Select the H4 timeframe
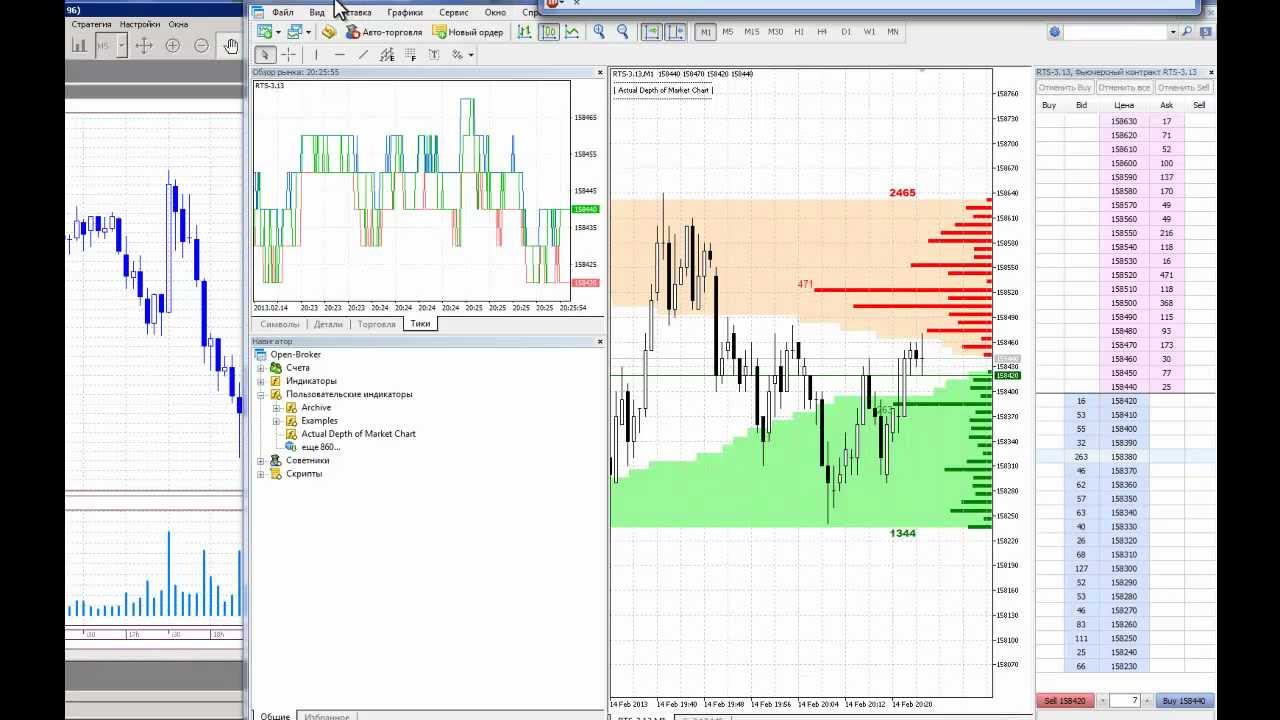This screenshot has height=720, width=1280. click(822, 32)
